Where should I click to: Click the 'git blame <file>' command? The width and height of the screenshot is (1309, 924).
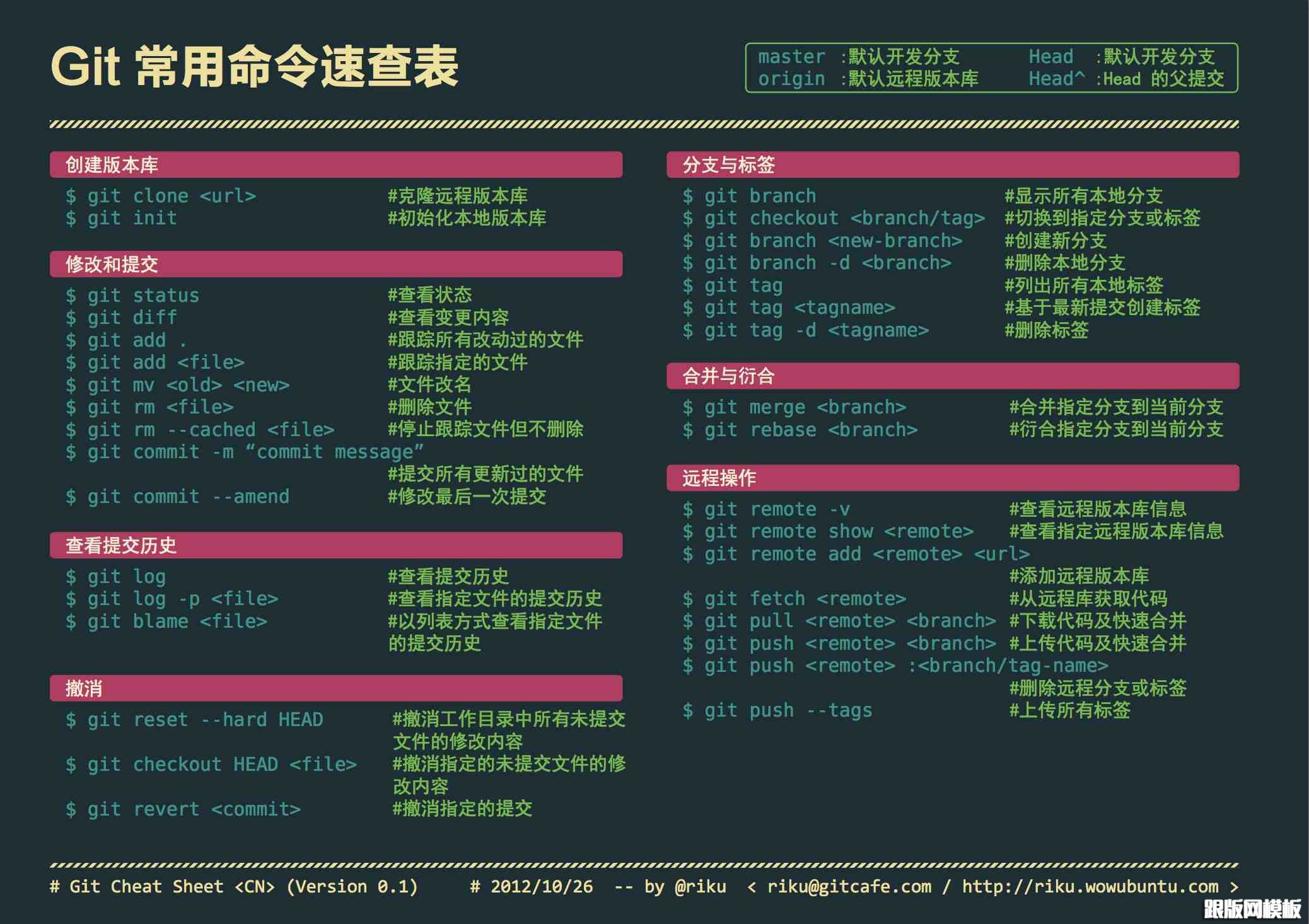click(166, 621)
